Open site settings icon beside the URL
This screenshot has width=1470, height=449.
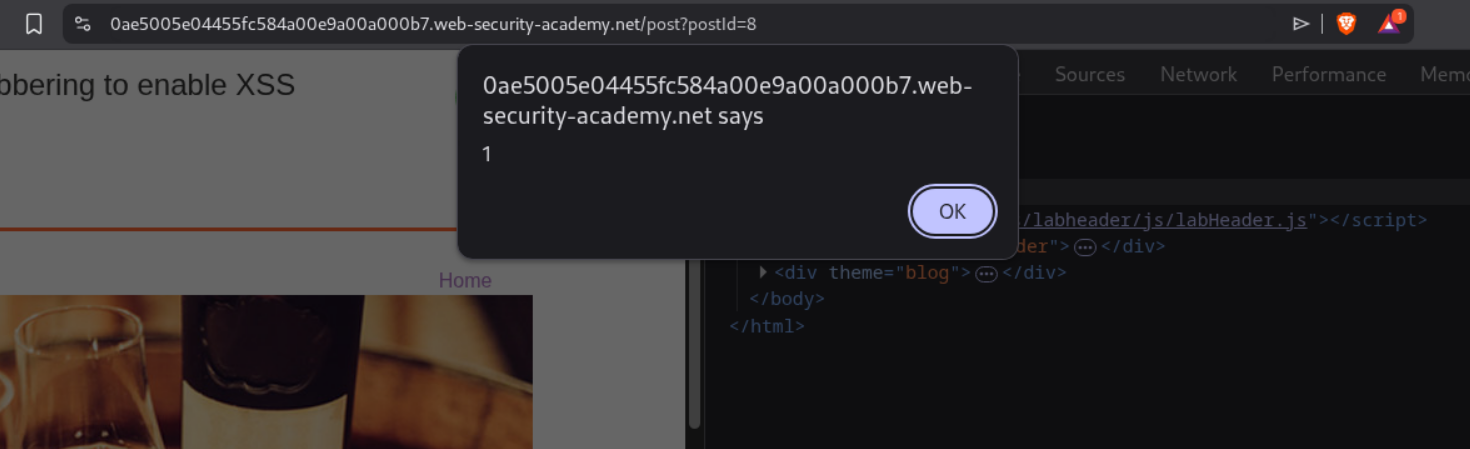click(83, 24)
